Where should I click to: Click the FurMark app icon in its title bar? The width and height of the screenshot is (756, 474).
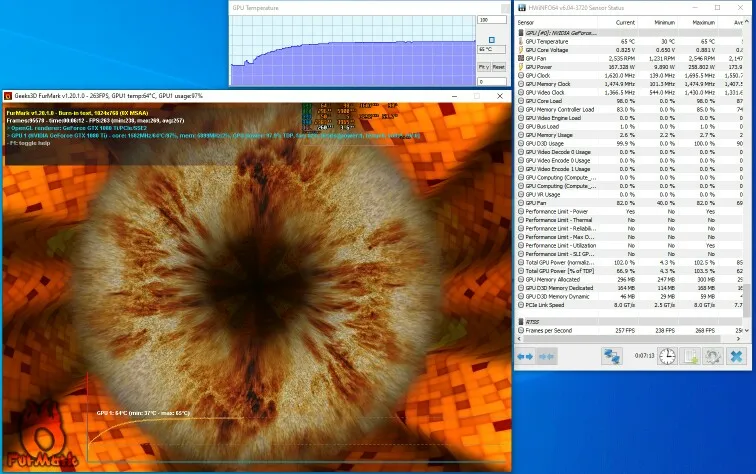[x=8, y=96]
